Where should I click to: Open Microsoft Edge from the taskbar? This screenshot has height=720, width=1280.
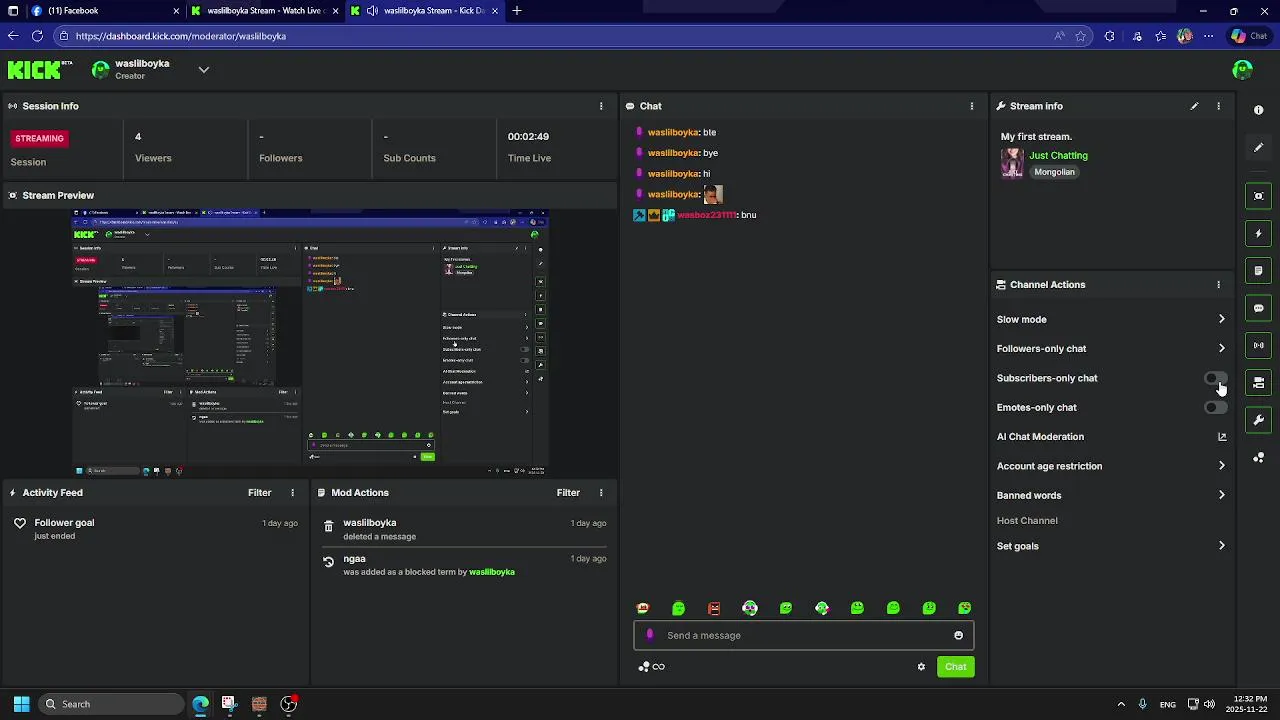tap(200, 704)
